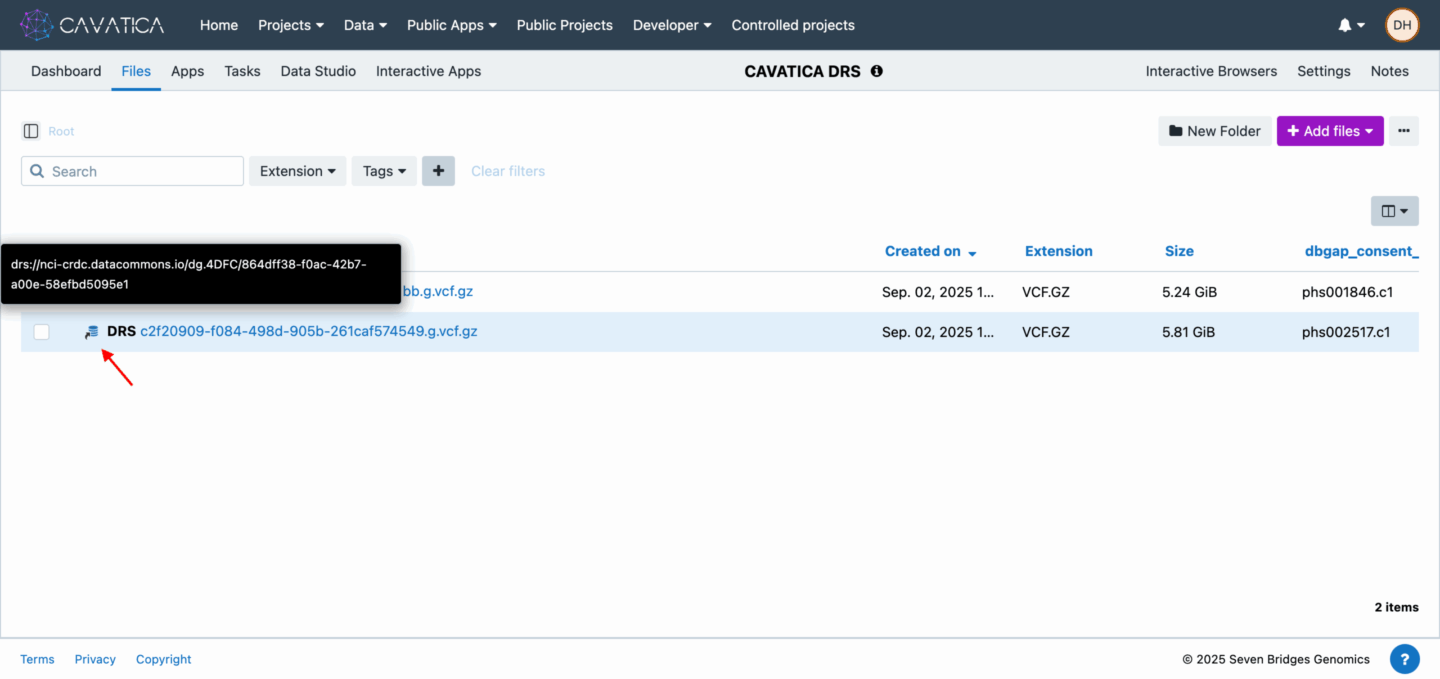
Task: Check the checkbox on the first file row
Action: (x=41, y=291)
